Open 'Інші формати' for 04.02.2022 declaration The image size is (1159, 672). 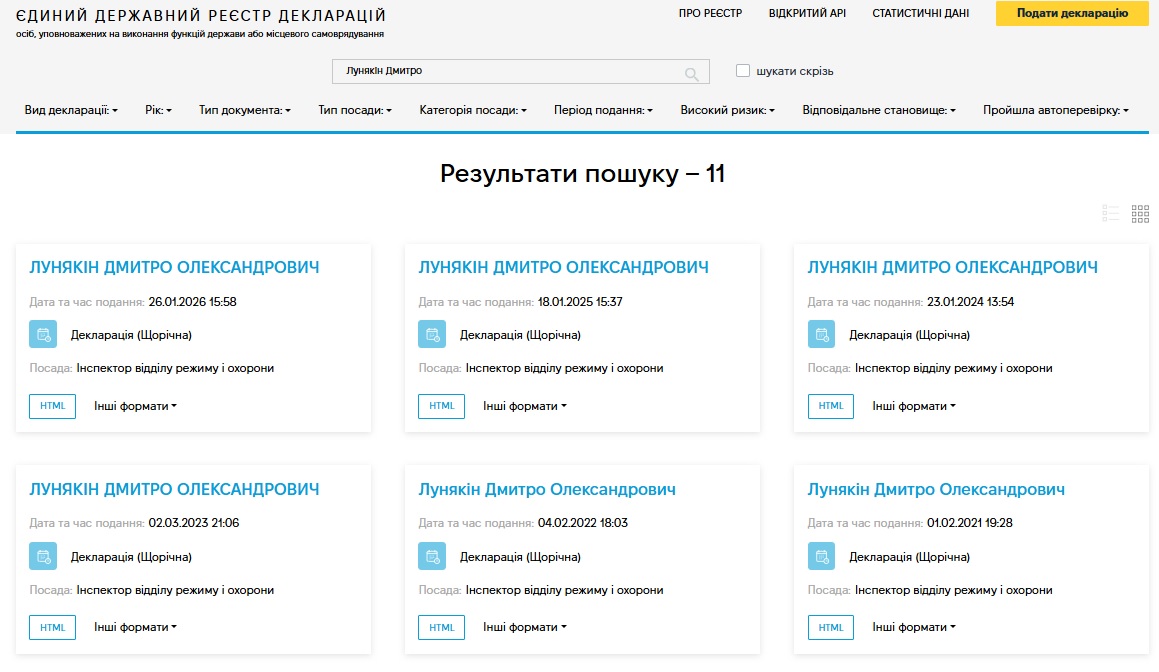tap(525, 627)
